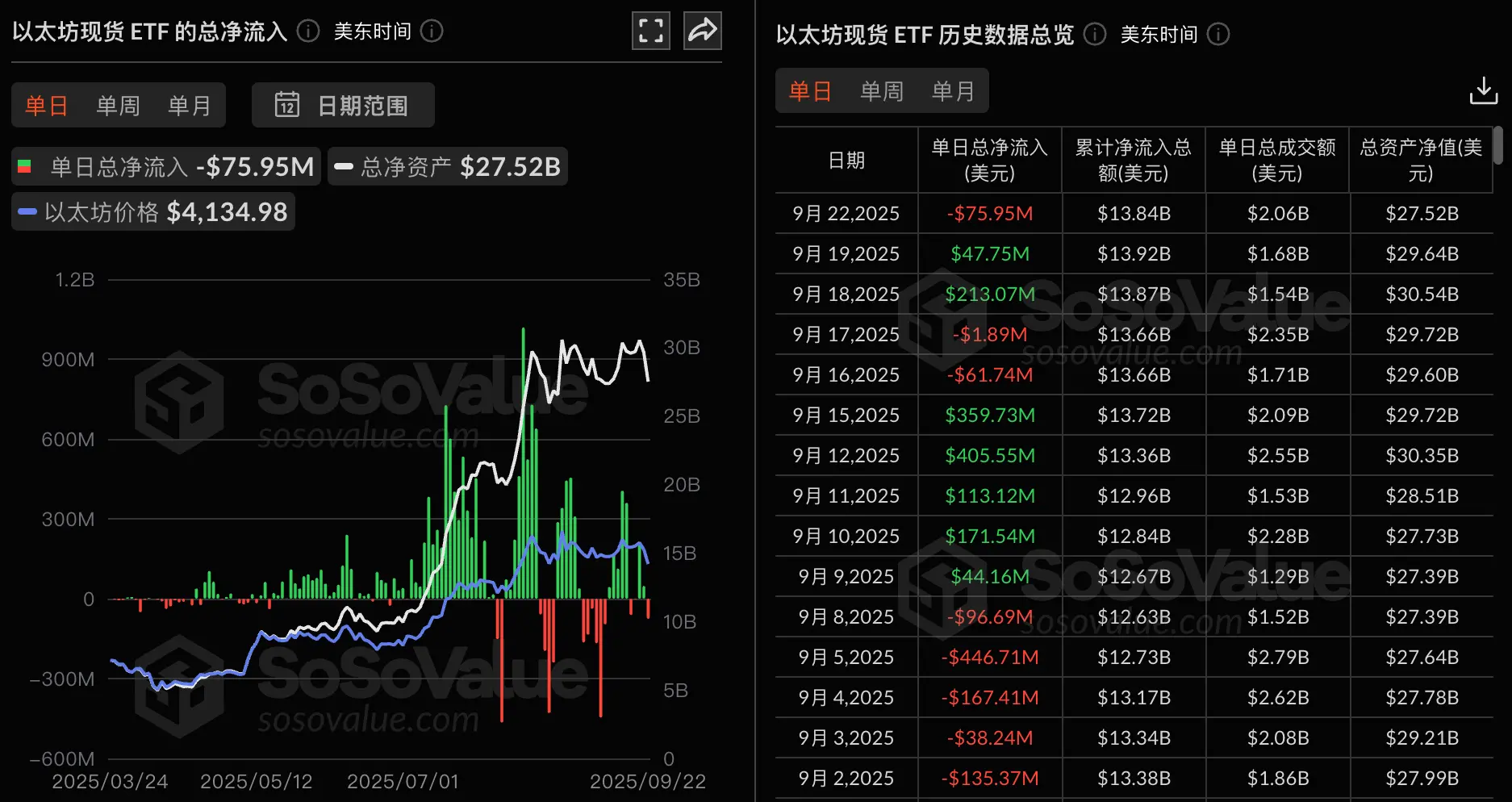Screen dimensions: 1512x802
Task: Toggle the 以太坊价格 legend series
Action: tap(153, 212)
